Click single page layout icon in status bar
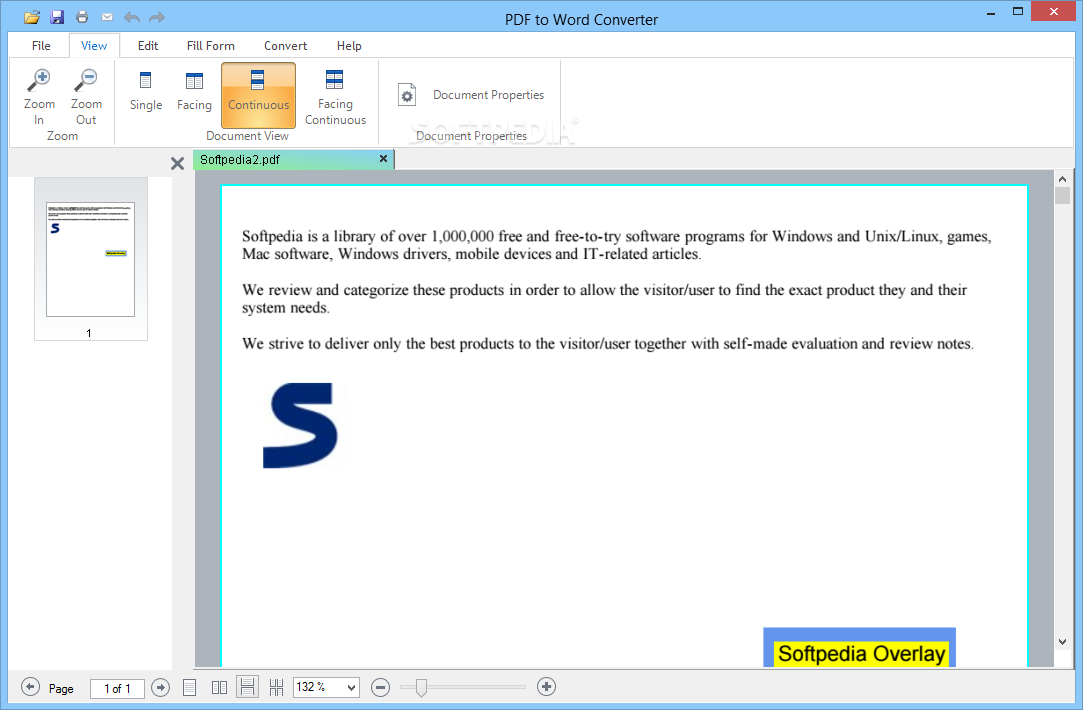This screenshot has width=1083, height=710. click(189, 687)
